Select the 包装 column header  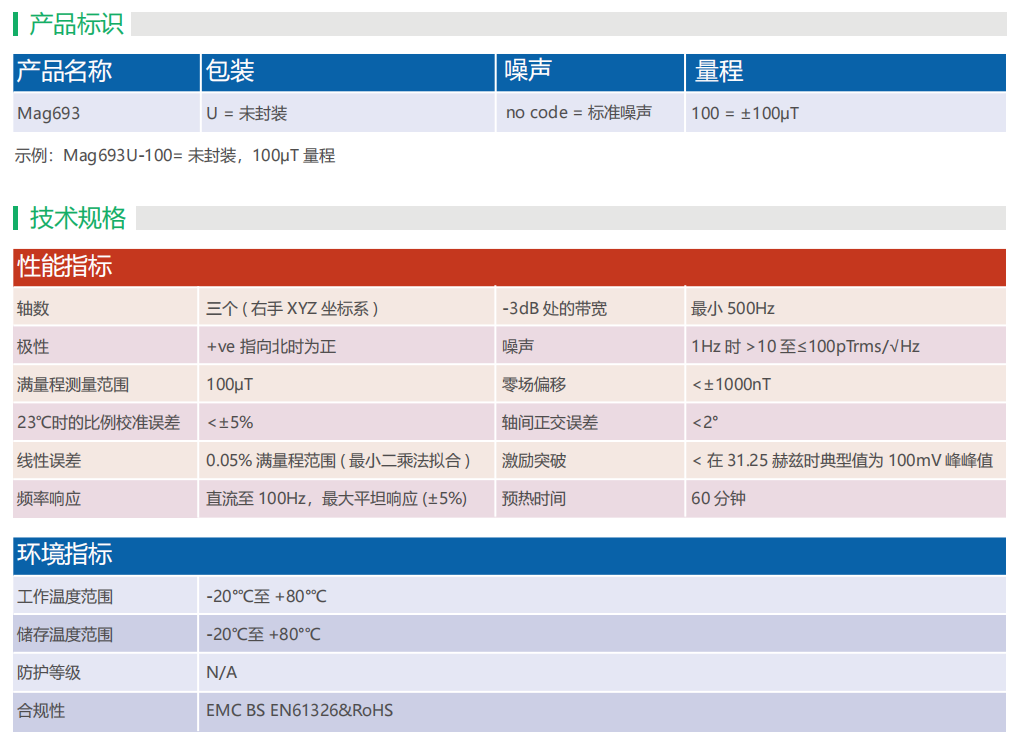pos(230,71)
